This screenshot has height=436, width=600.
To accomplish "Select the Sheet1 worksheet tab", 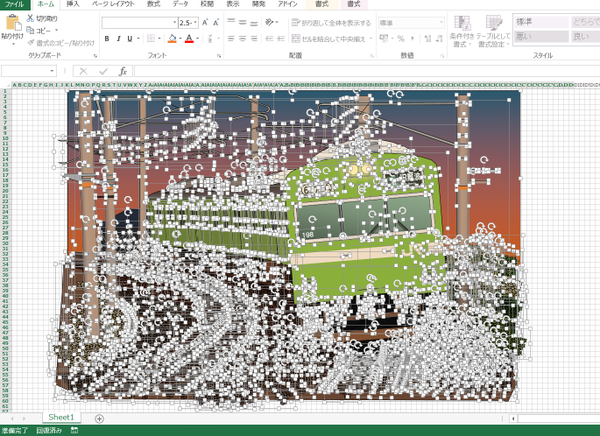I will [62, 417].
